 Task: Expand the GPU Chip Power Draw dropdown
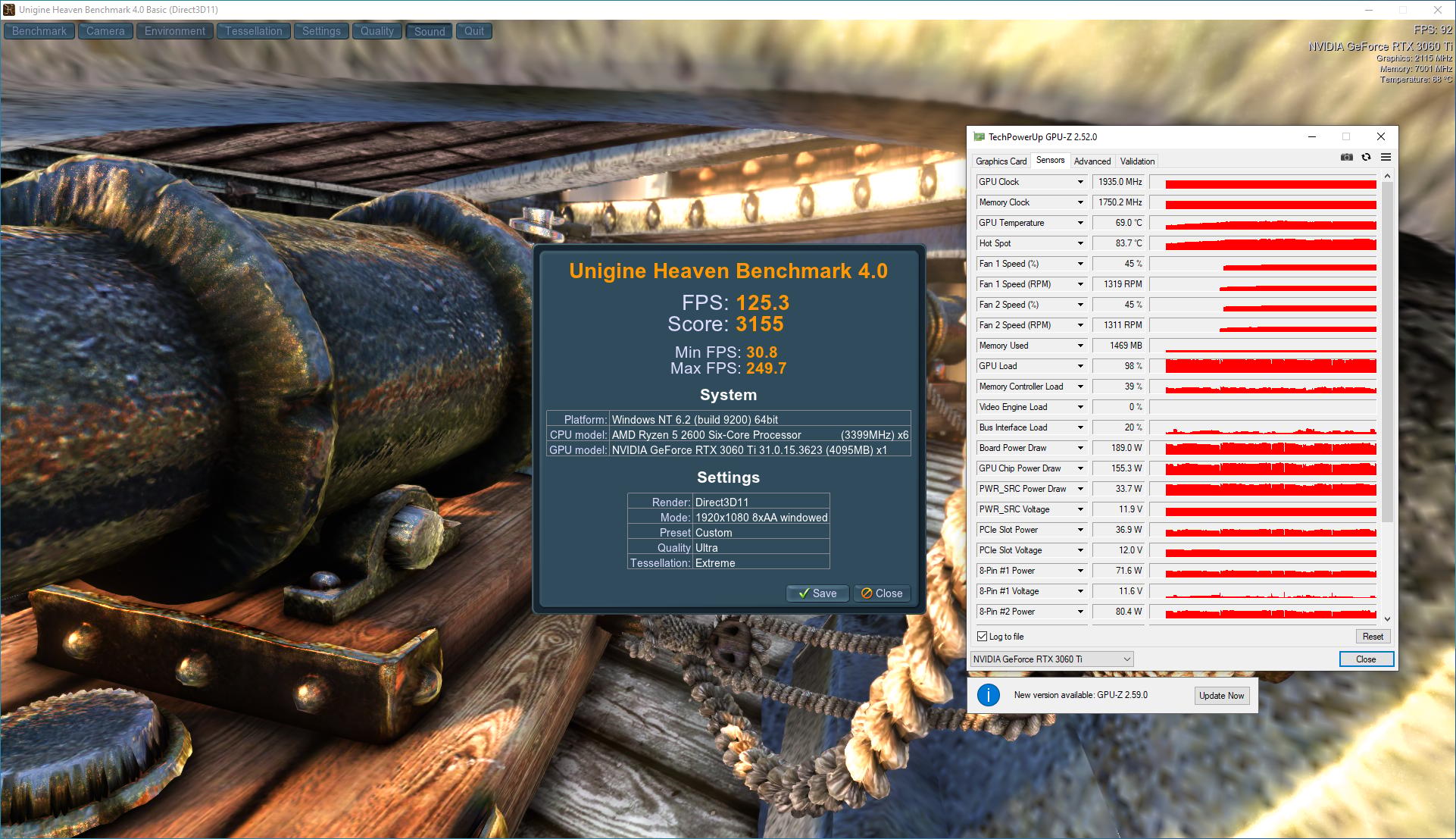pyautogui.click(x=1080, y=468)
